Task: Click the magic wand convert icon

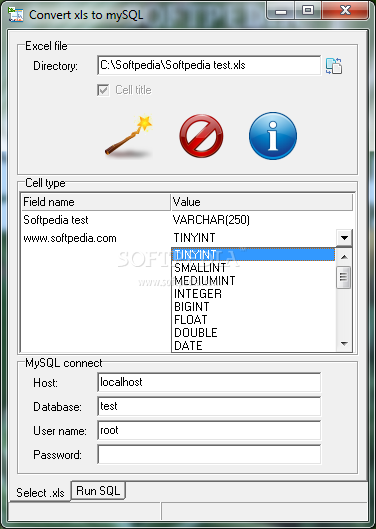Action: click(128, 136)
